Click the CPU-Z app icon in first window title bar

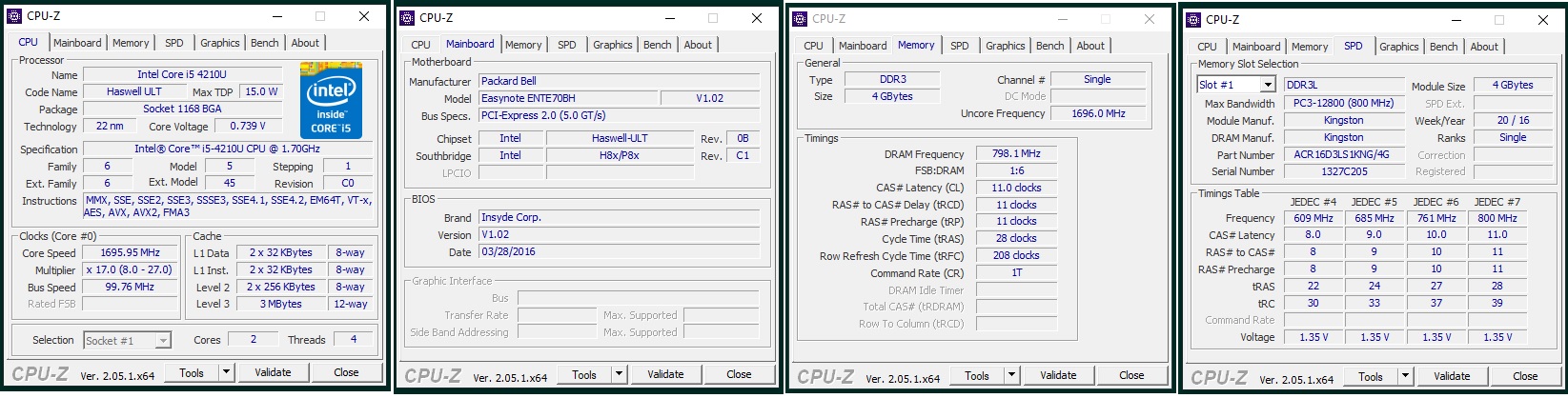point(13,16)
